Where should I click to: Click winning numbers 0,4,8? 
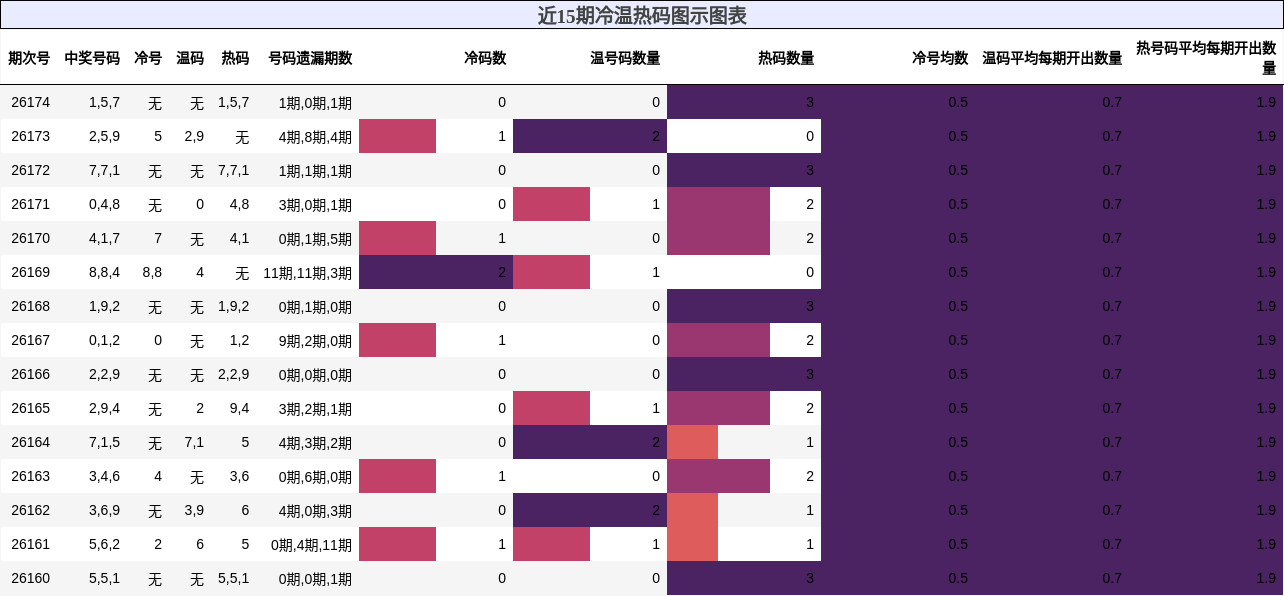[x=104, y=204]
